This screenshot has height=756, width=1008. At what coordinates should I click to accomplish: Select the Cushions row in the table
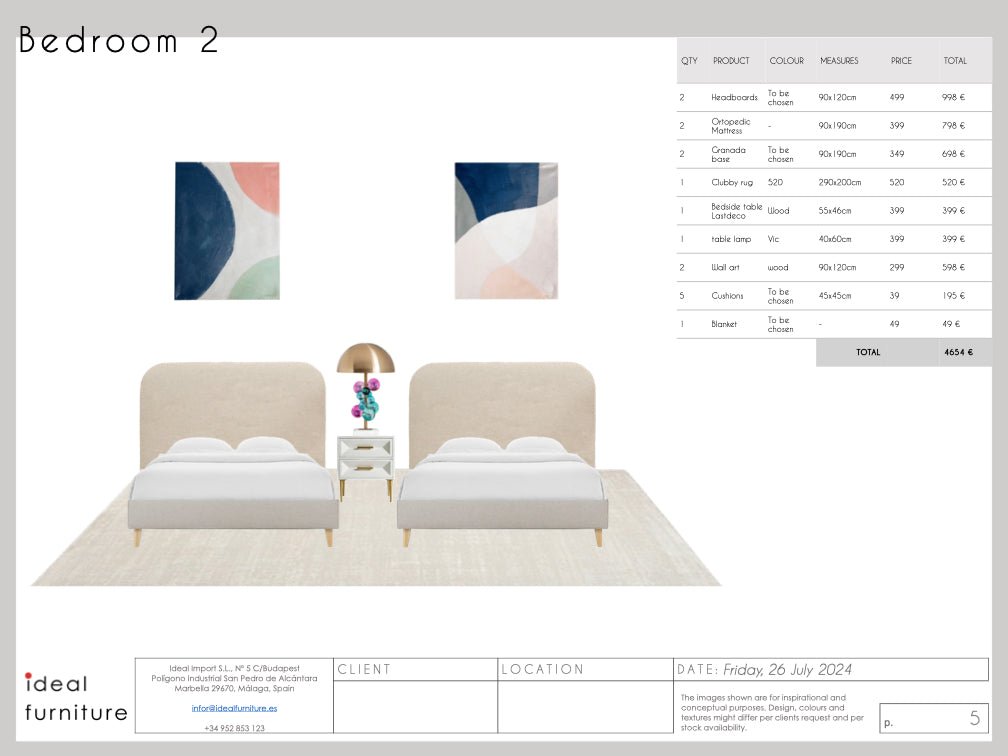point(834,296)
